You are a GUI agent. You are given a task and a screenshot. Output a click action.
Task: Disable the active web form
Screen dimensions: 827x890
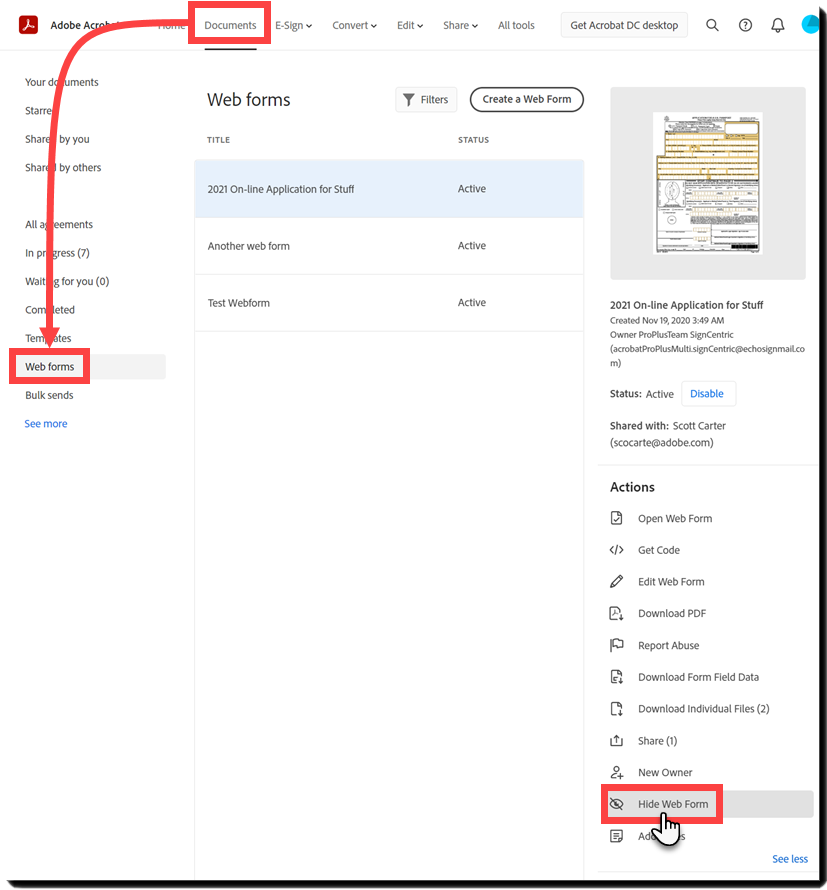(708, 393)
